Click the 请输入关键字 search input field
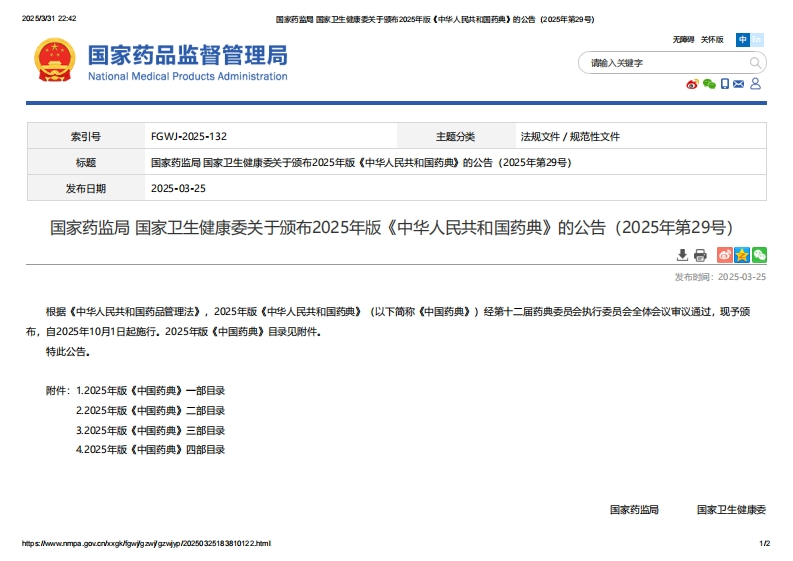This screenshot has width=793, height=561. (x=660, y=63)
